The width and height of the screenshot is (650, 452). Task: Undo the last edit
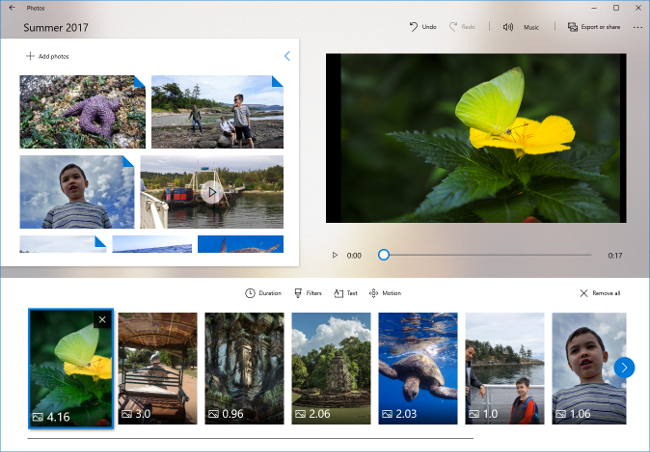[x=422, y=27]
